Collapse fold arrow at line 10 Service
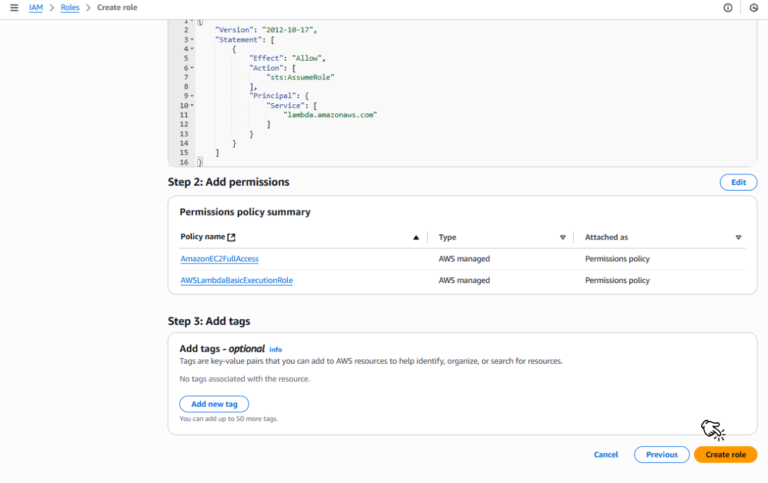This screenshot has height=483, width=768. coord(191,105)
